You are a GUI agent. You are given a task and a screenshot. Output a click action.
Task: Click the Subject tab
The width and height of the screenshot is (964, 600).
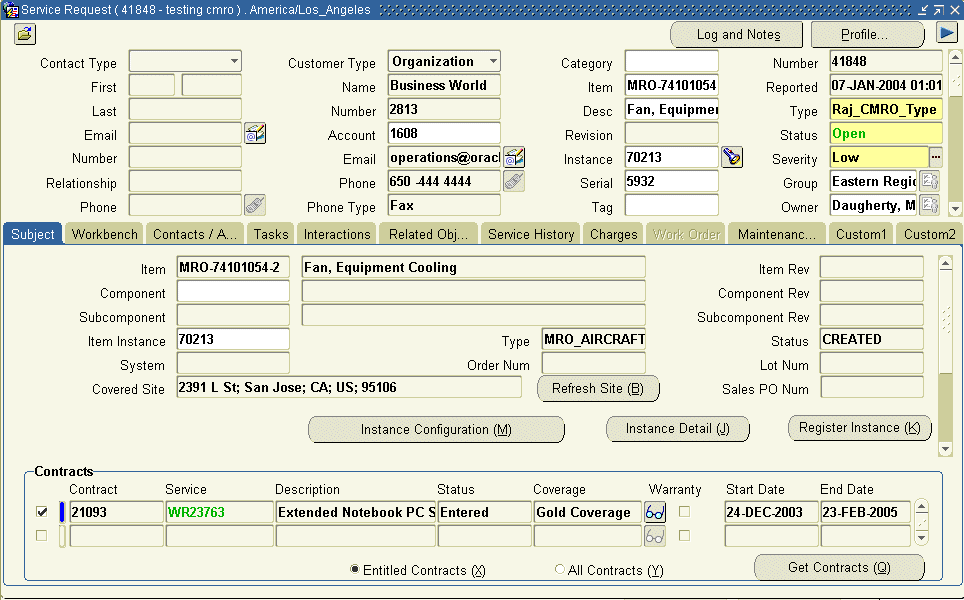tap(33, 234)
